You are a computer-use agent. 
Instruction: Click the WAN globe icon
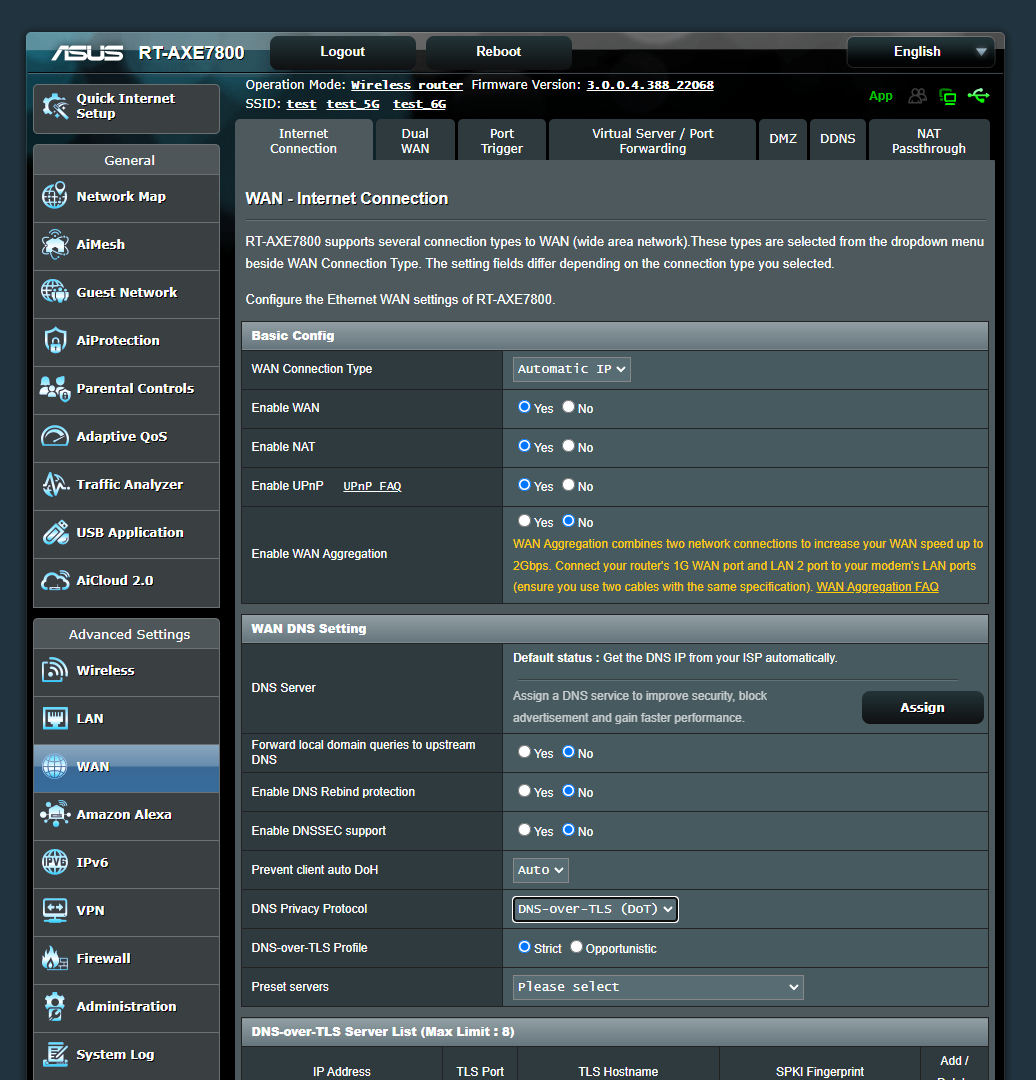pos(55,766)
